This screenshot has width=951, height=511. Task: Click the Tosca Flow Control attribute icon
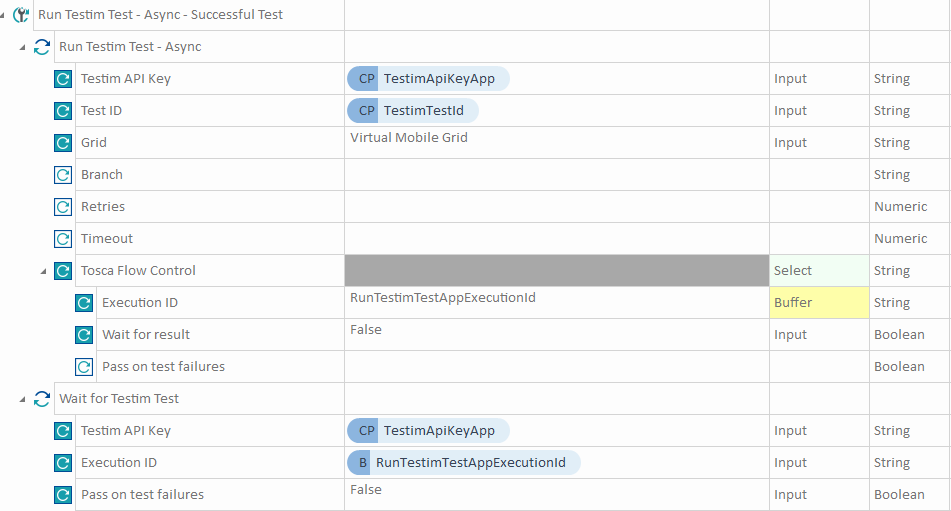pyautogui.click(x=63, y=271)
